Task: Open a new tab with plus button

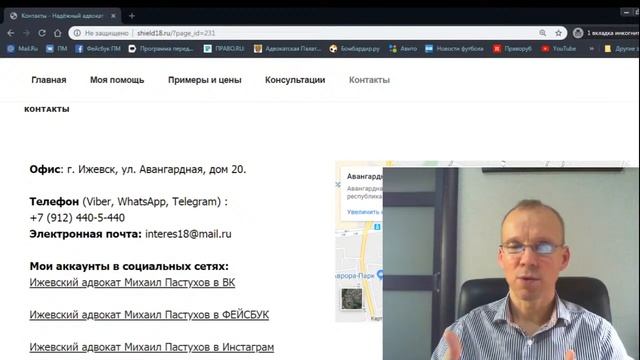Action: coord(132,16)
